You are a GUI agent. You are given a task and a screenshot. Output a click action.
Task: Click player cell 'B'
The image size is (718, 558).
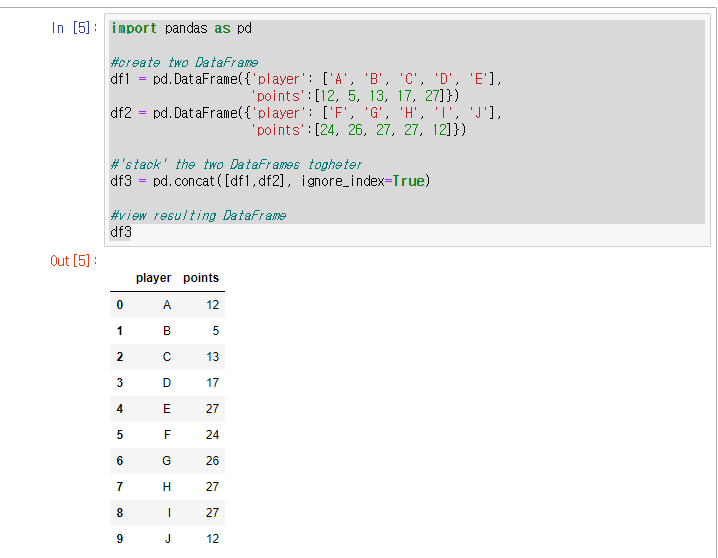[x=167, y=331]
